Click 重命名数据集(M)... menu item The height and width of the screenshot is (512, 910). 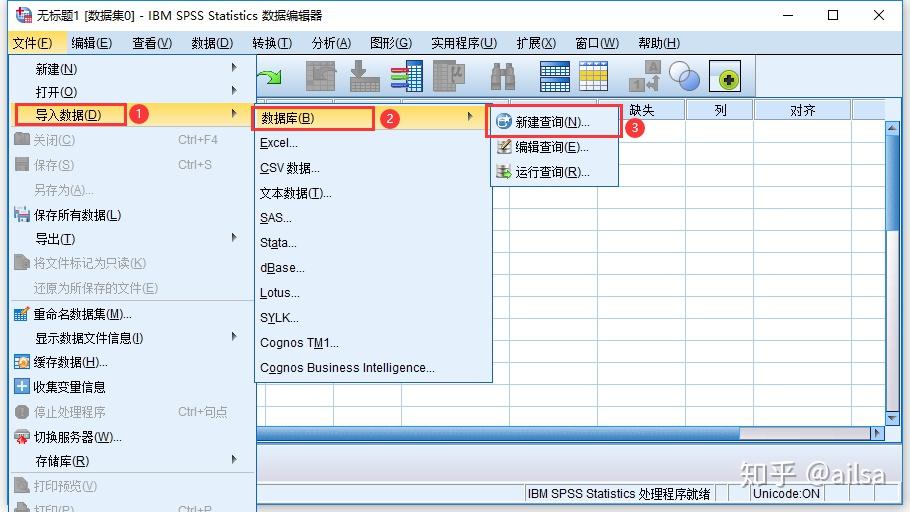click(x=132, y=314)
